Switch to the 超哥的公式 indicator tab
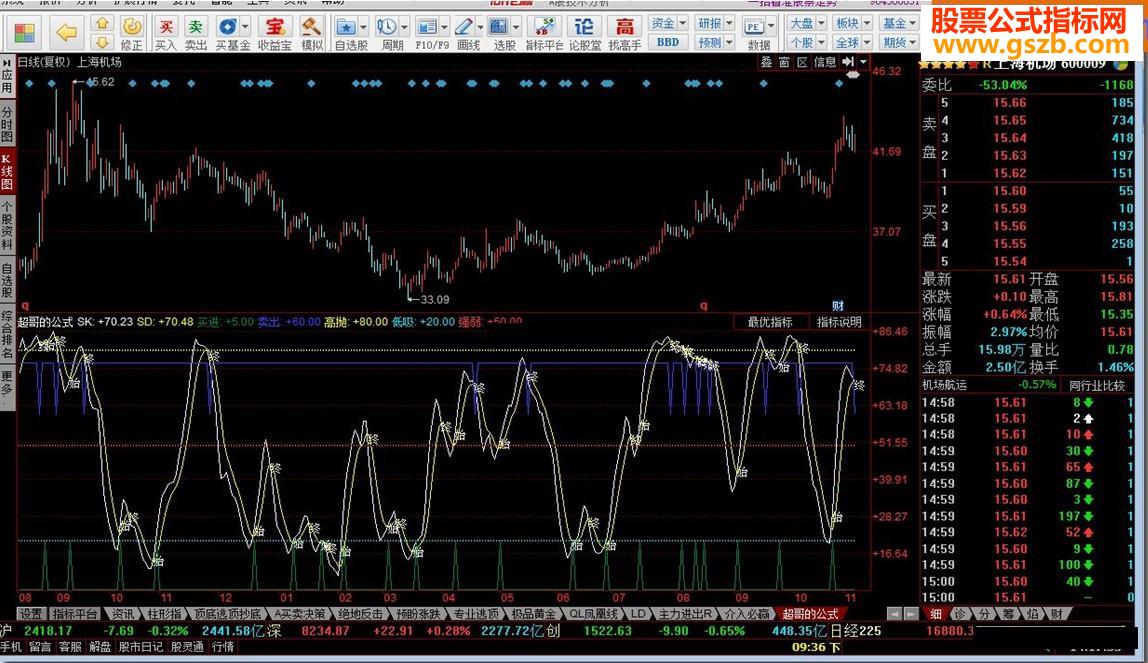The image size is (1148, 663). click(x=810, y=614)
